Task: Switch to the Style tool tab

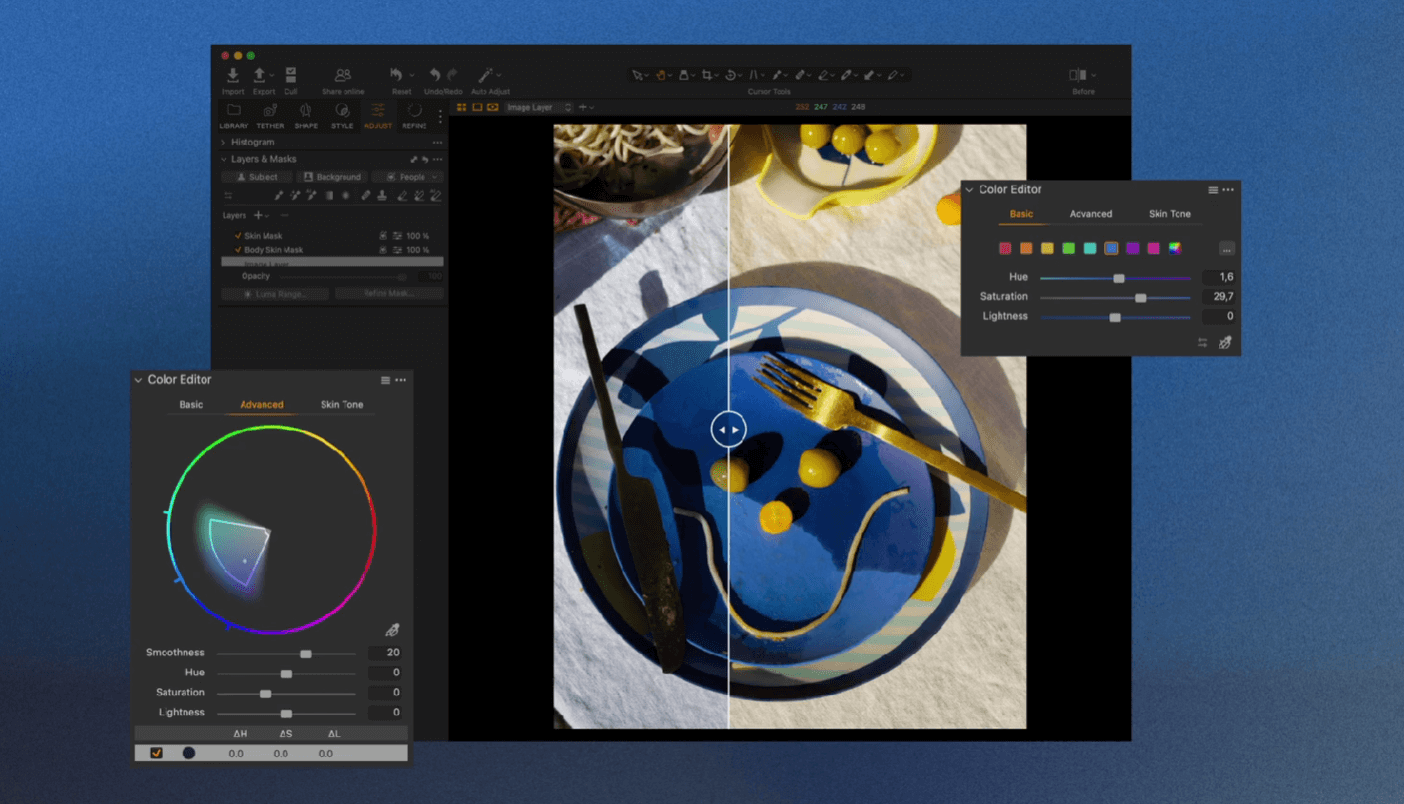Action: (x=342, y=116)
